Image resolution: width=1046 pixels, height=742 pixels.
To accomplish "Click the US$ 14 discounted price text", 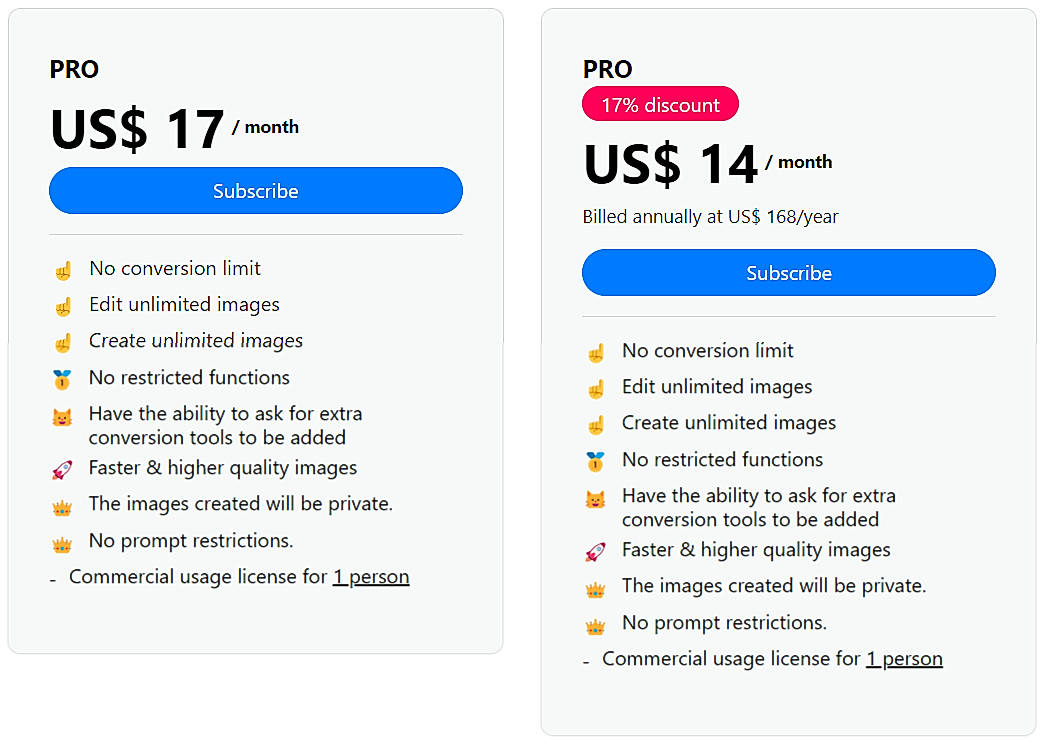I will pyautogui.click(x=670, y=162).
